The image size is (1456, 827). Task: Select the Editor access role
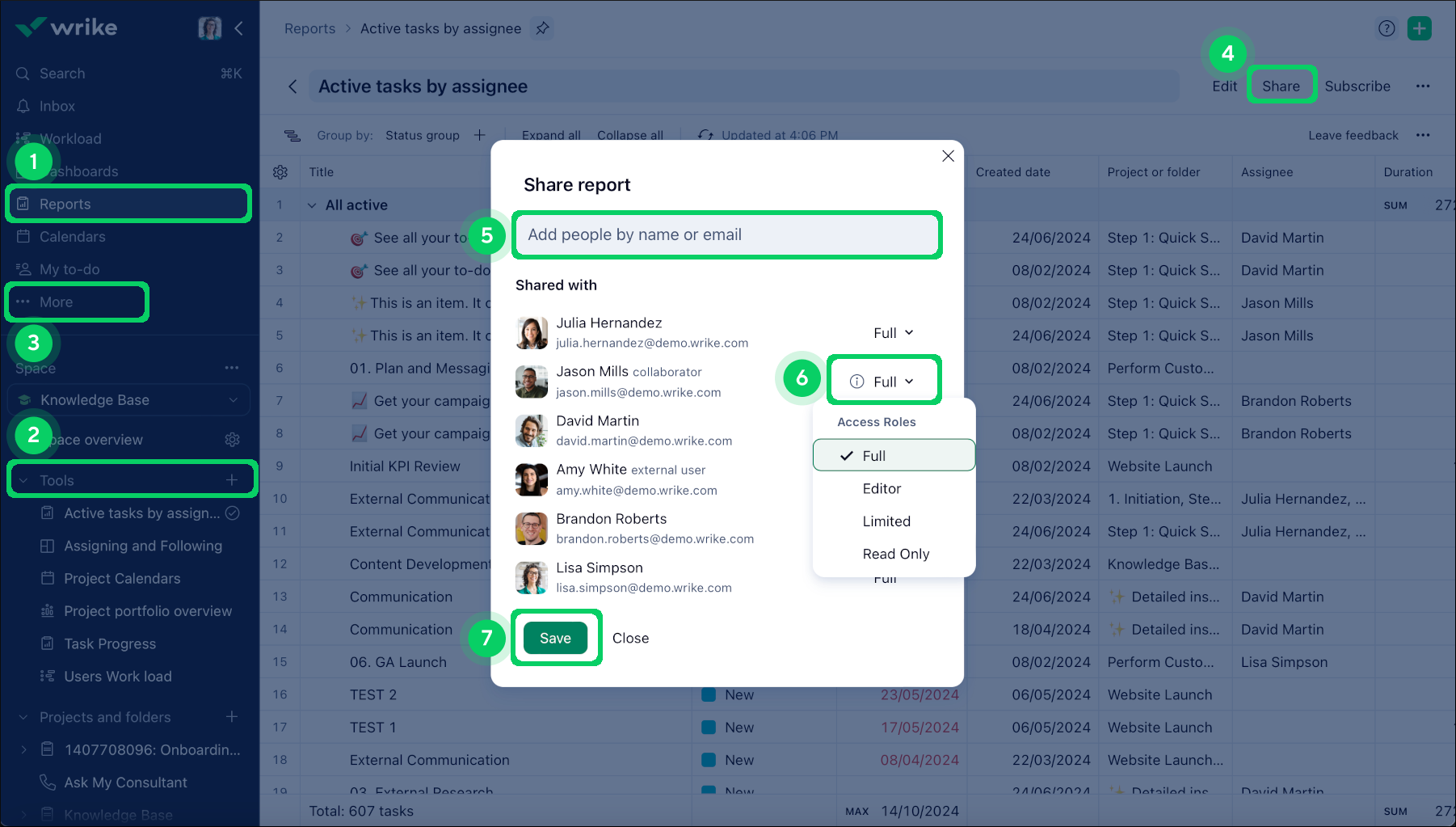(882, 488)
